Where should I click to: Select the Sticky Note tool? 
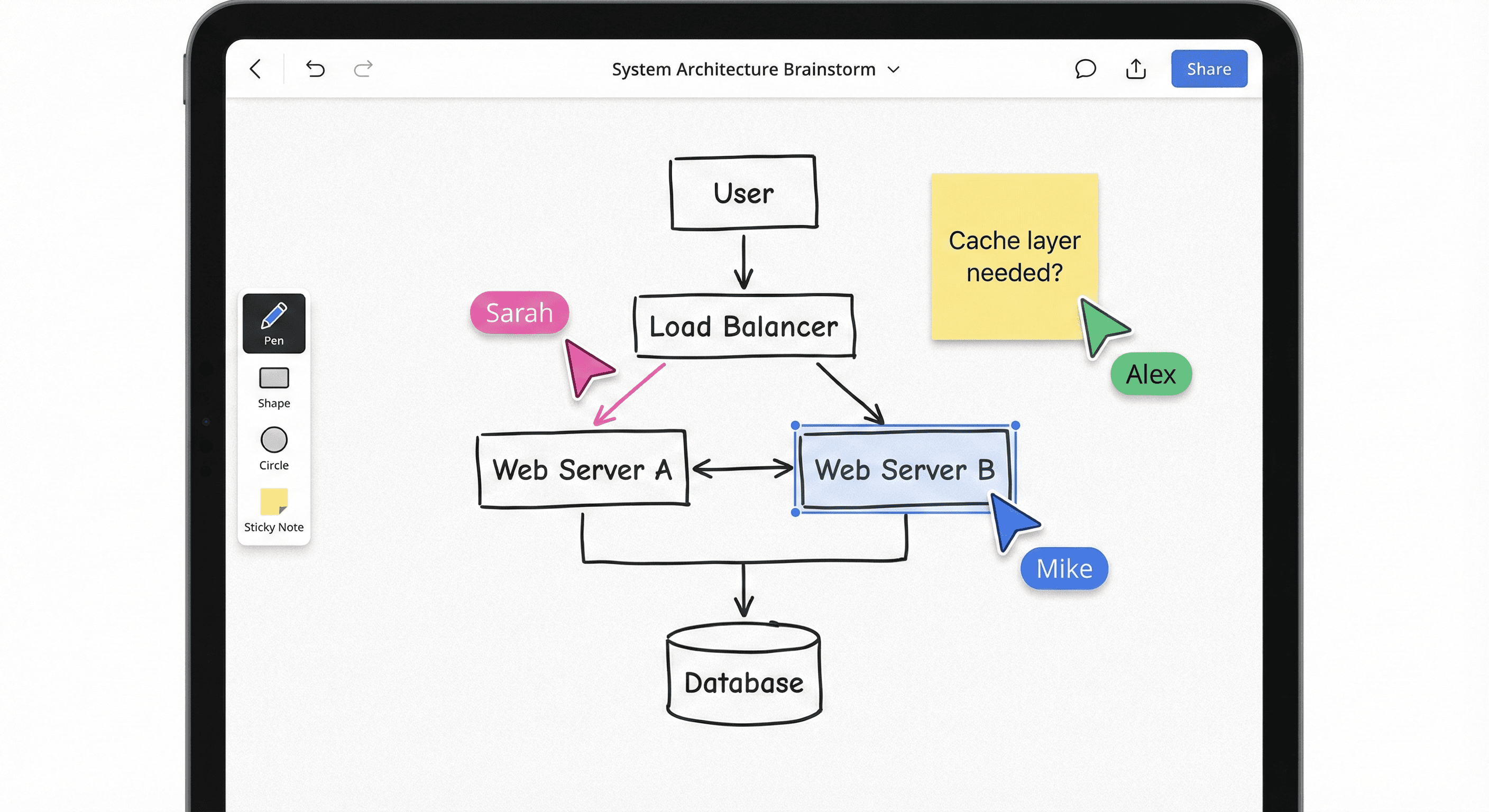click(273, 503)
